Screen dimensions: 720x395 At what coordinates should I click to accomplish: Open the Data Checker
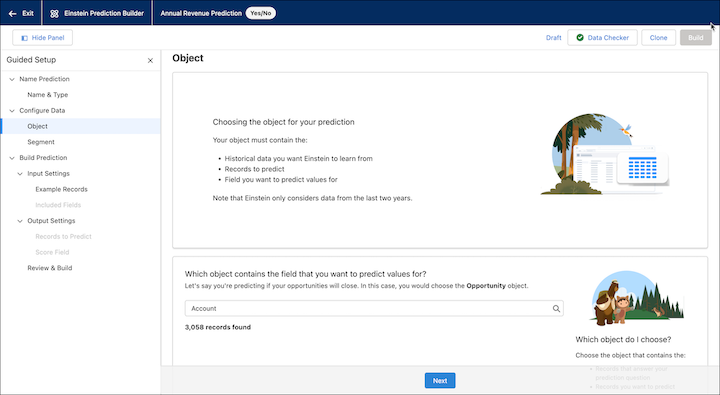point(602,38)
